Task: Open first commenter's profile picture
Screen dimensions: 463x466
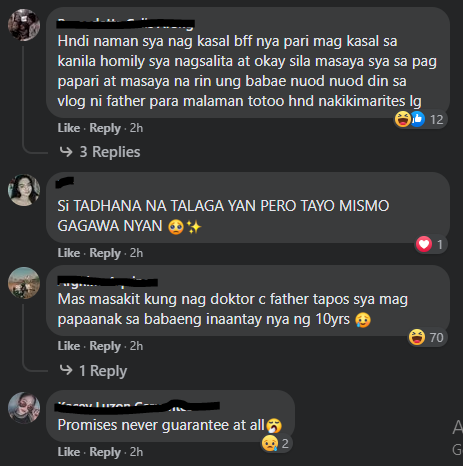Action: (24, 25)
